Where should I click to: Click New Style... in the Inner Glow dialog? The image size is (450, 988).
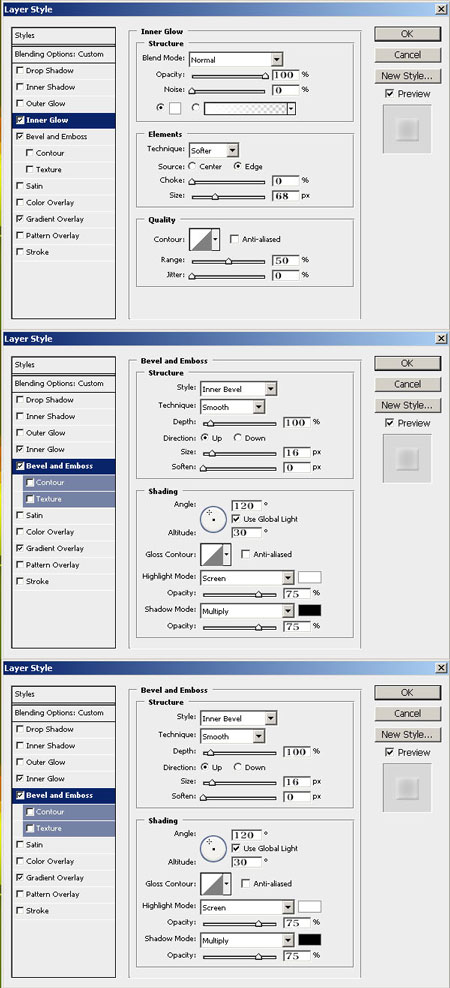407,76
